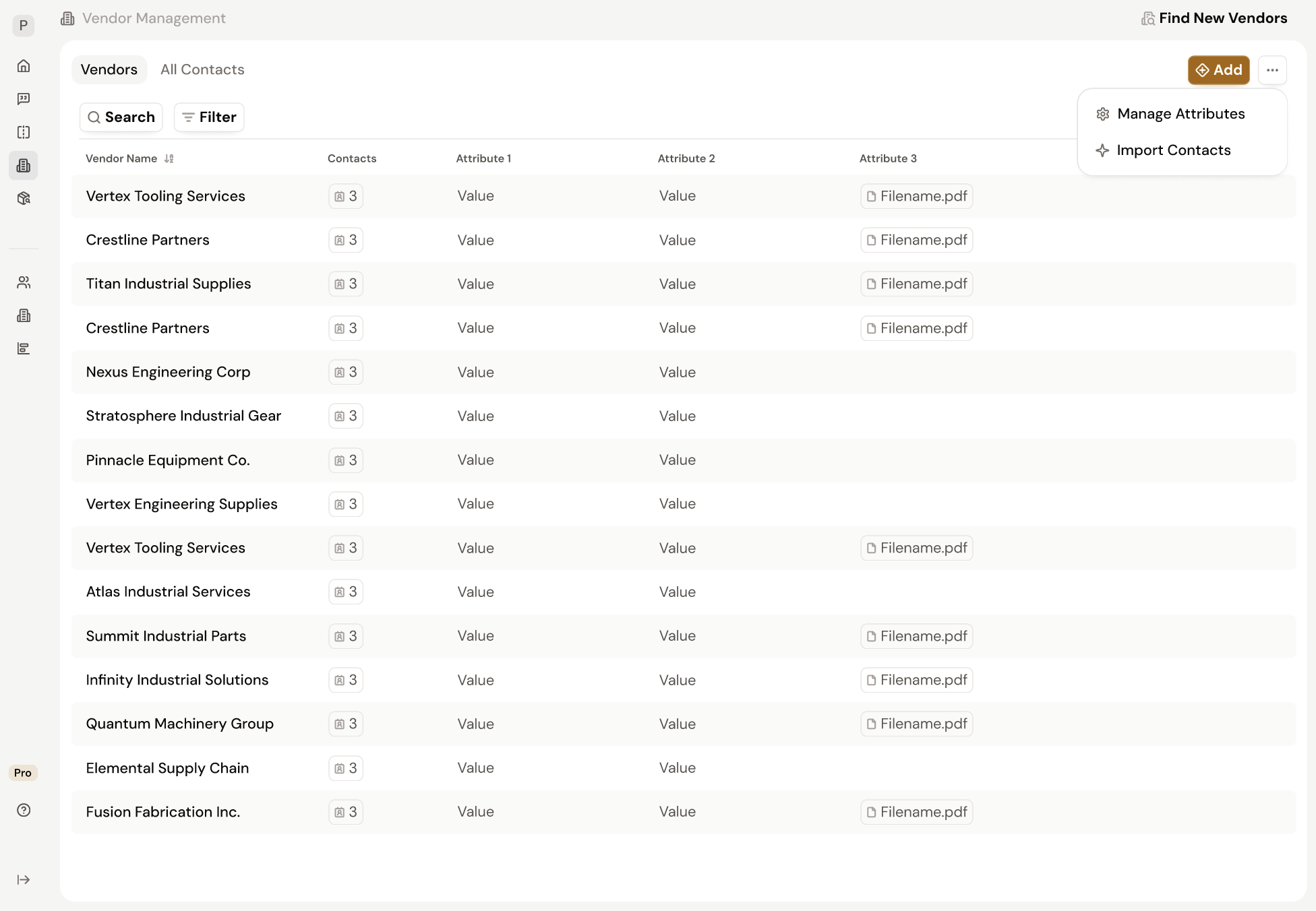Image resolution: width=1316 pixels, height=911 pixels.
Task: Choose Import Contacts from menu
Action: click(1173, 150)
